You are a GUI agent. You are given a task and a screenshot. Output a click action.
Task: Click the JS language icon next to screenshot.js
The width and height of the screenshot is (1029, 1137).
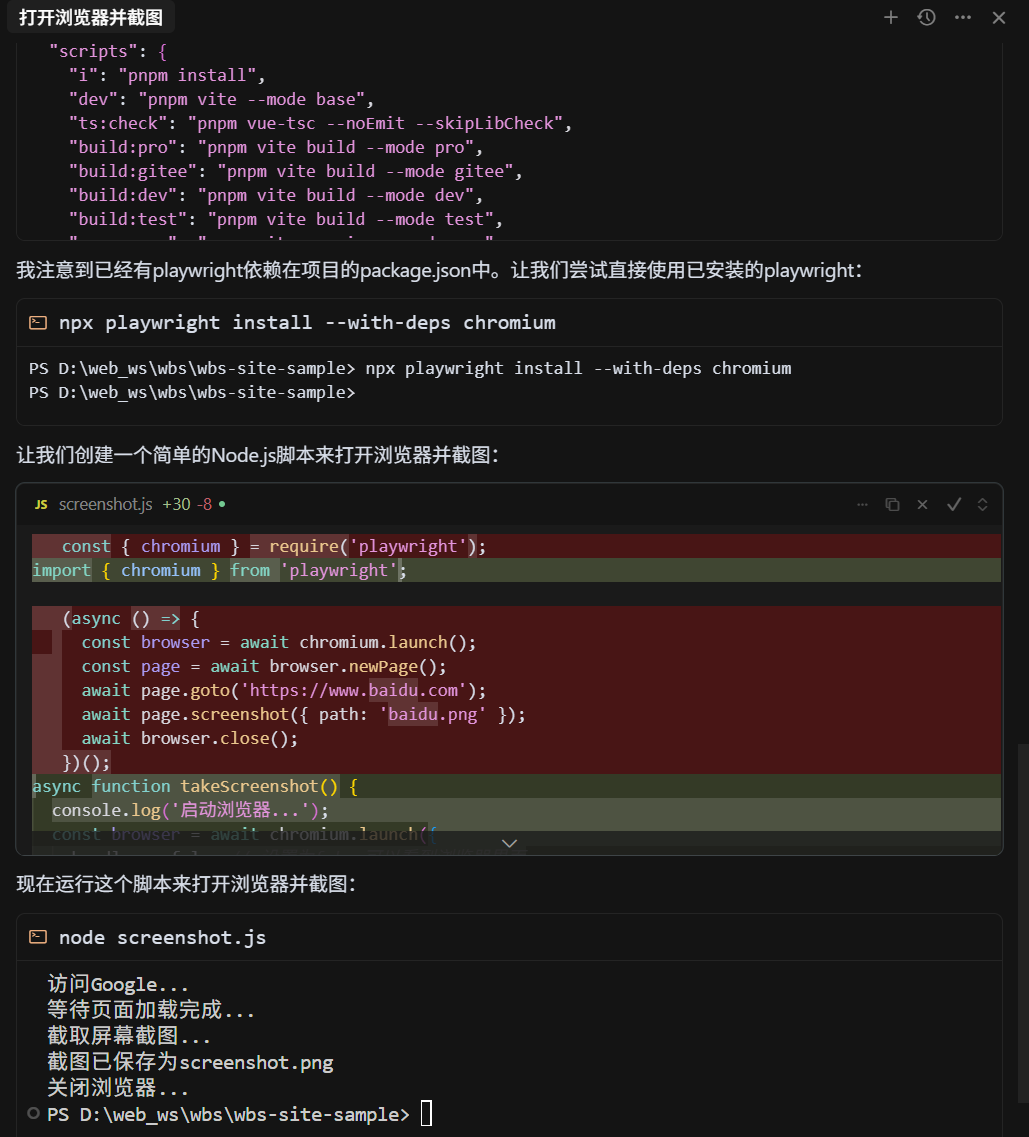click(x=40, y=504)
